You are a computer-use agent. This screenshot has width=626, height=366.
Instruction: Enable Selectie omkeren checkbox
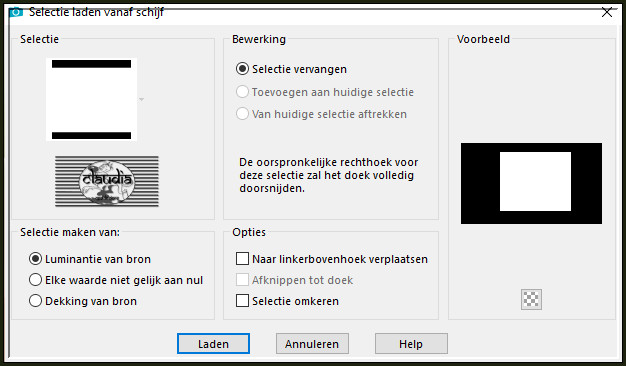[242, 301]
